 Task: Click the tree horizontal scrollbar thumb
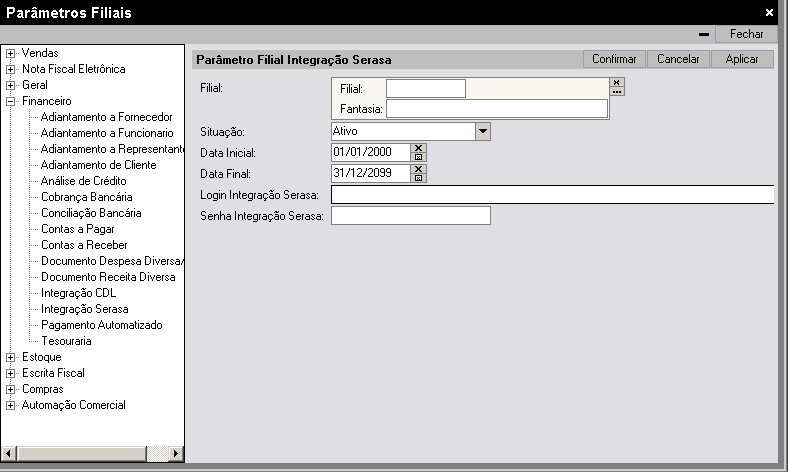click(81, 453)
